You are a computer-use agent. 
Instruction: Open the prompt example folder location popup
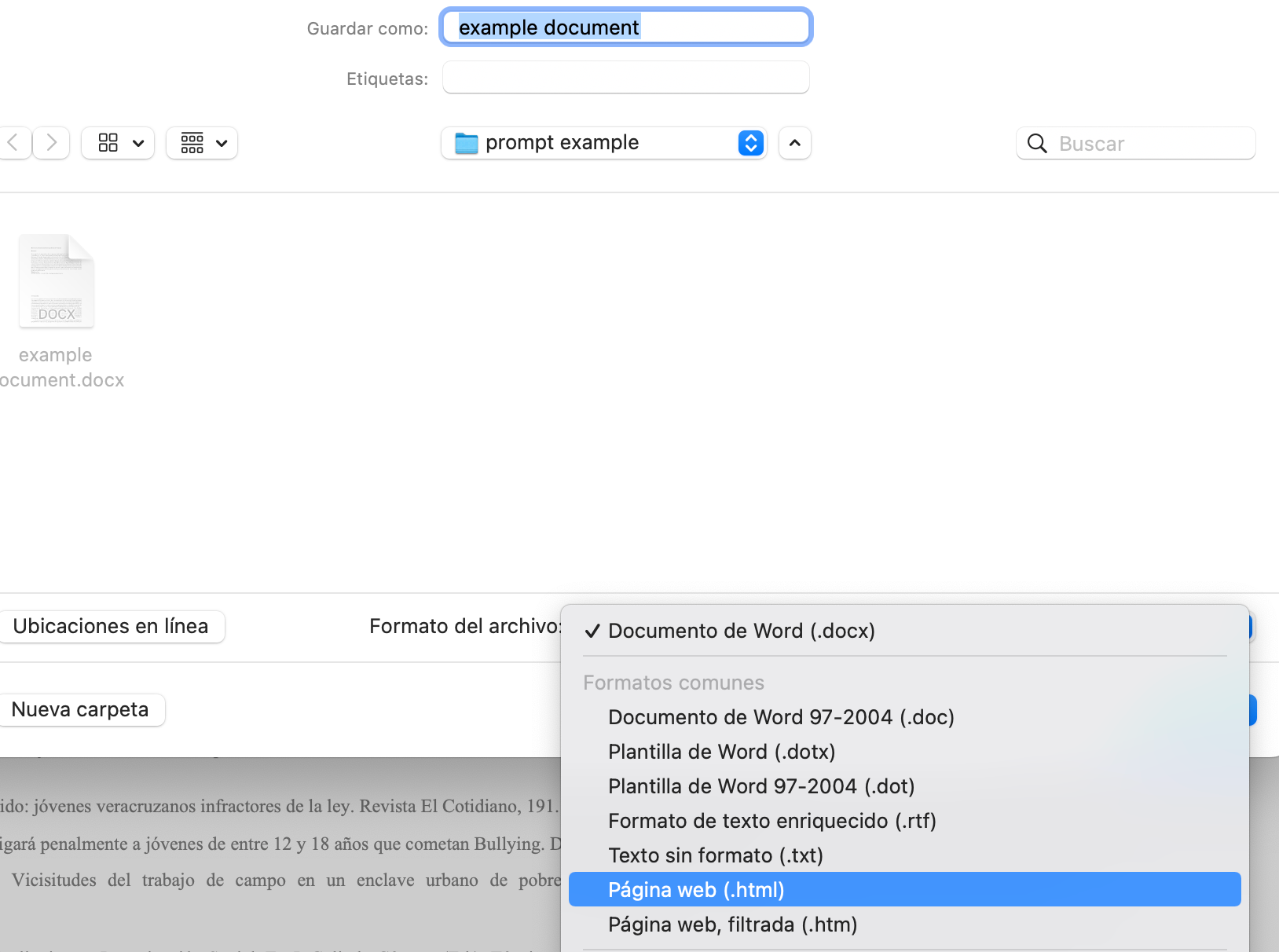click(604, 143)
